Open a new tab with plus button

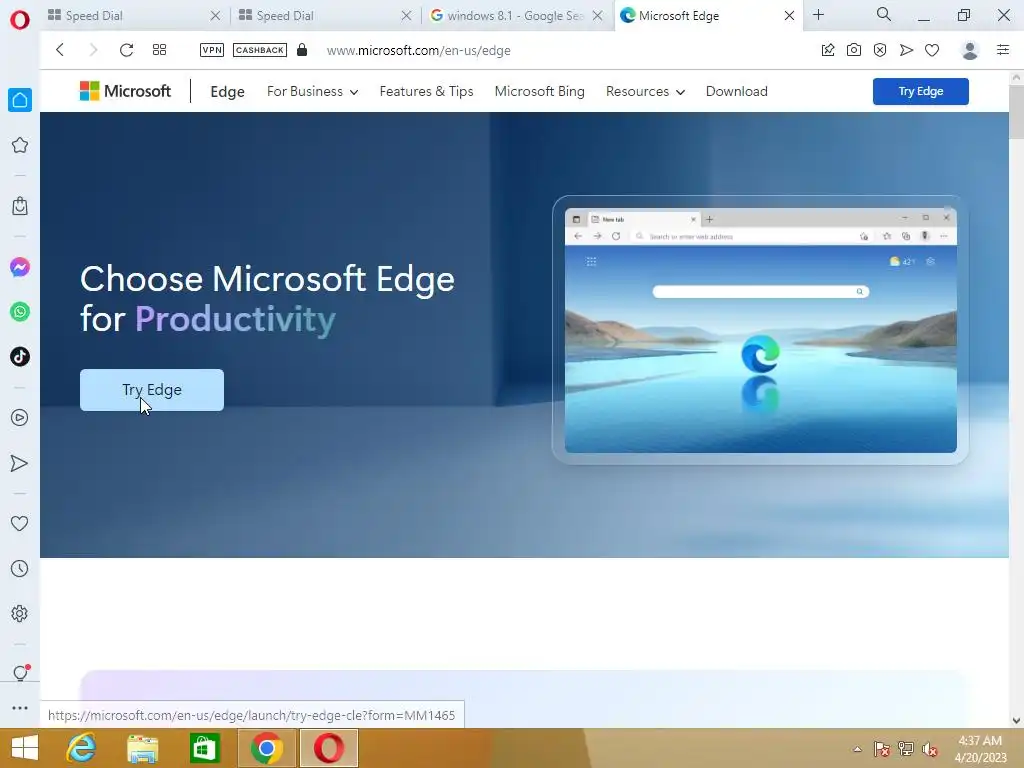point(818,14)
